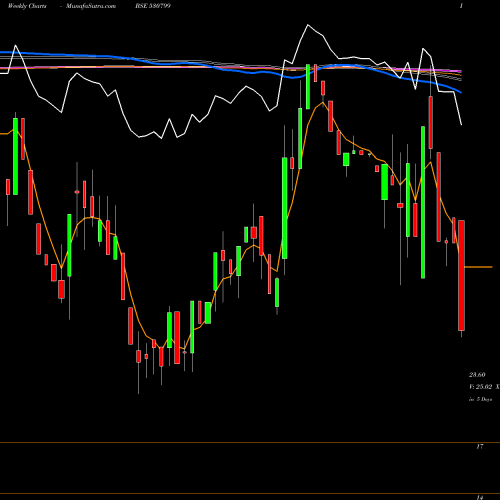Click the "Weekly Charts" title text
The image size is (500, 500).
click(27, 6)
